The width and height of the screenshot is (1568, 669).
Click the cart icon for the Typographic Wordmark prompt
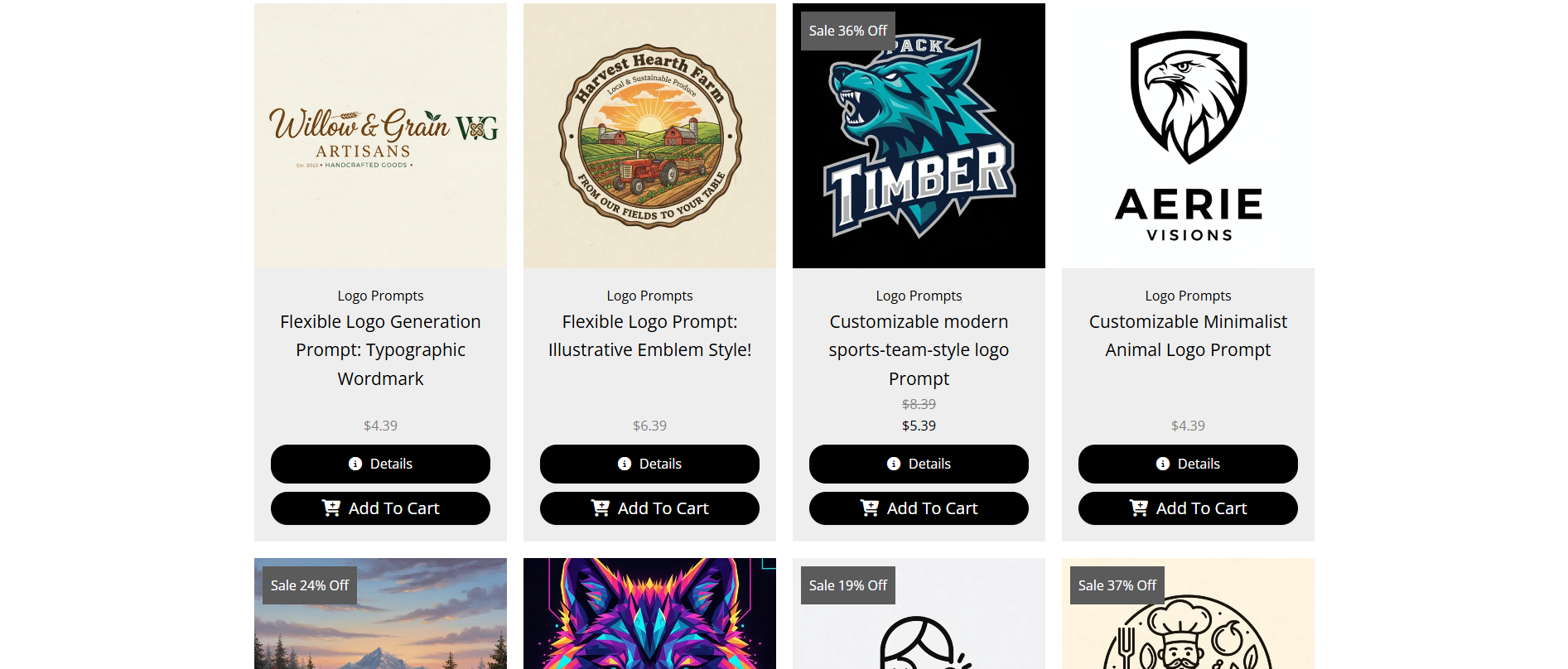(x=330, y=508)
